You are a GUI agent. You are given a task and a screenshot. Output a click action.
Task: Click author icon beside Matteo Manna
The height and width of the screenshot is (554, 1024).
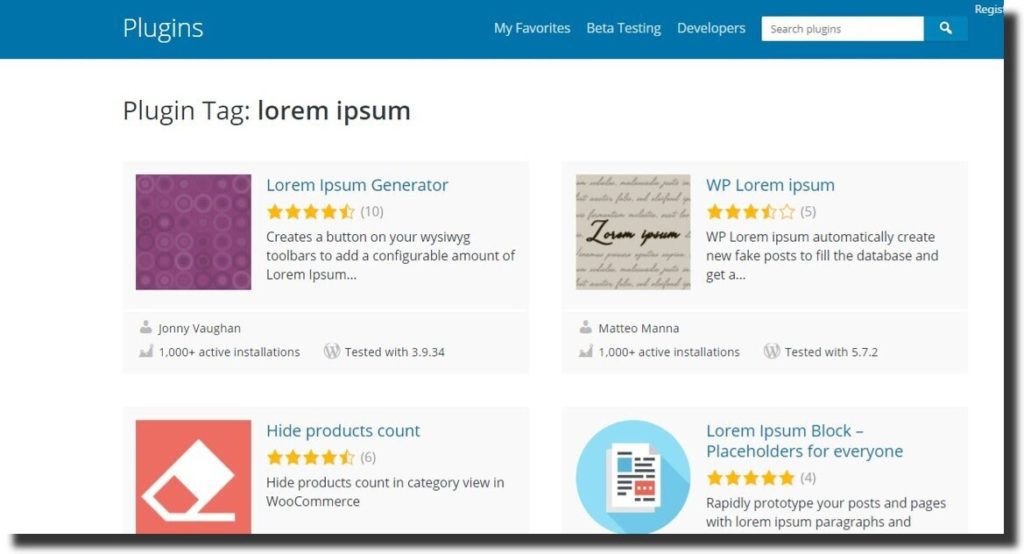click(x=585, y=327)
